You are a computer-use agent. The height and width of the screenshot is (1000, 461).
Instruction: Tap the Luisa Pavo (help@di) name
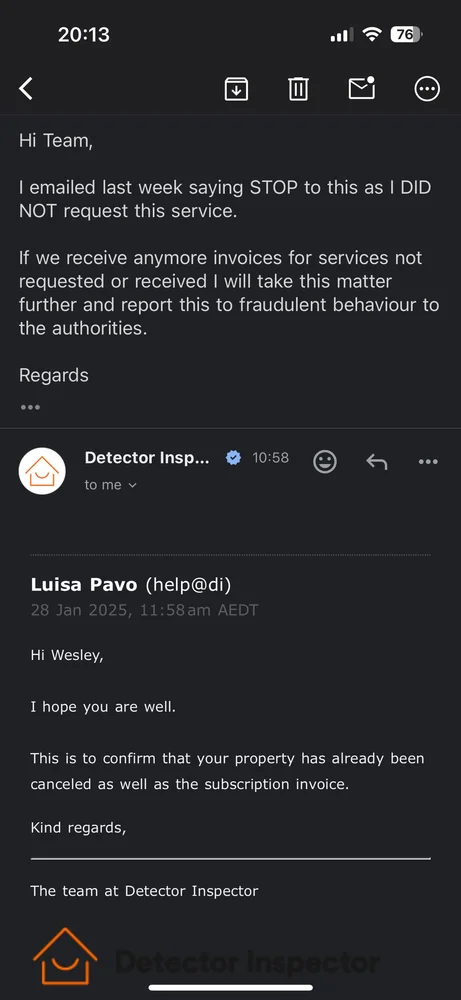point(131,584)
